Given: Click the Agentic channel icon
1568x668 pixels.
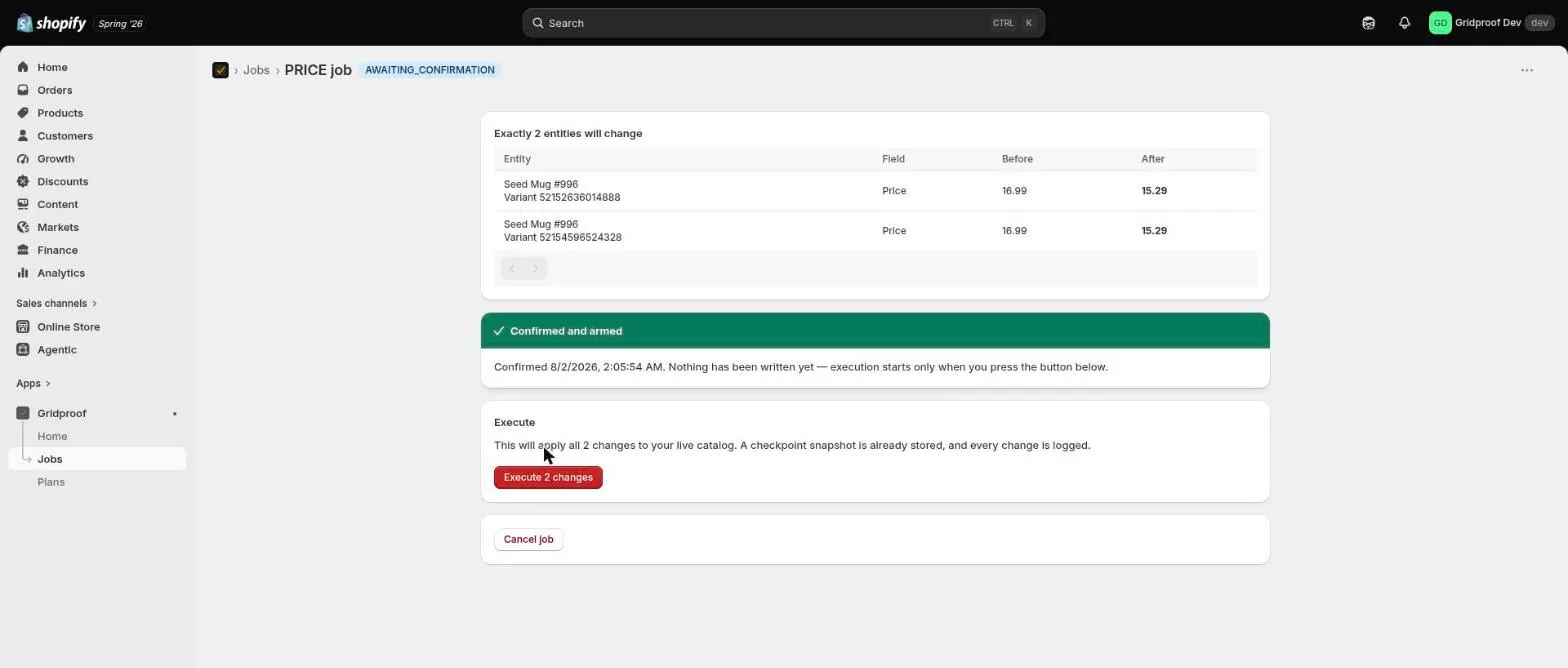Looking at the screenshot, I should click(x=23, y=350).
